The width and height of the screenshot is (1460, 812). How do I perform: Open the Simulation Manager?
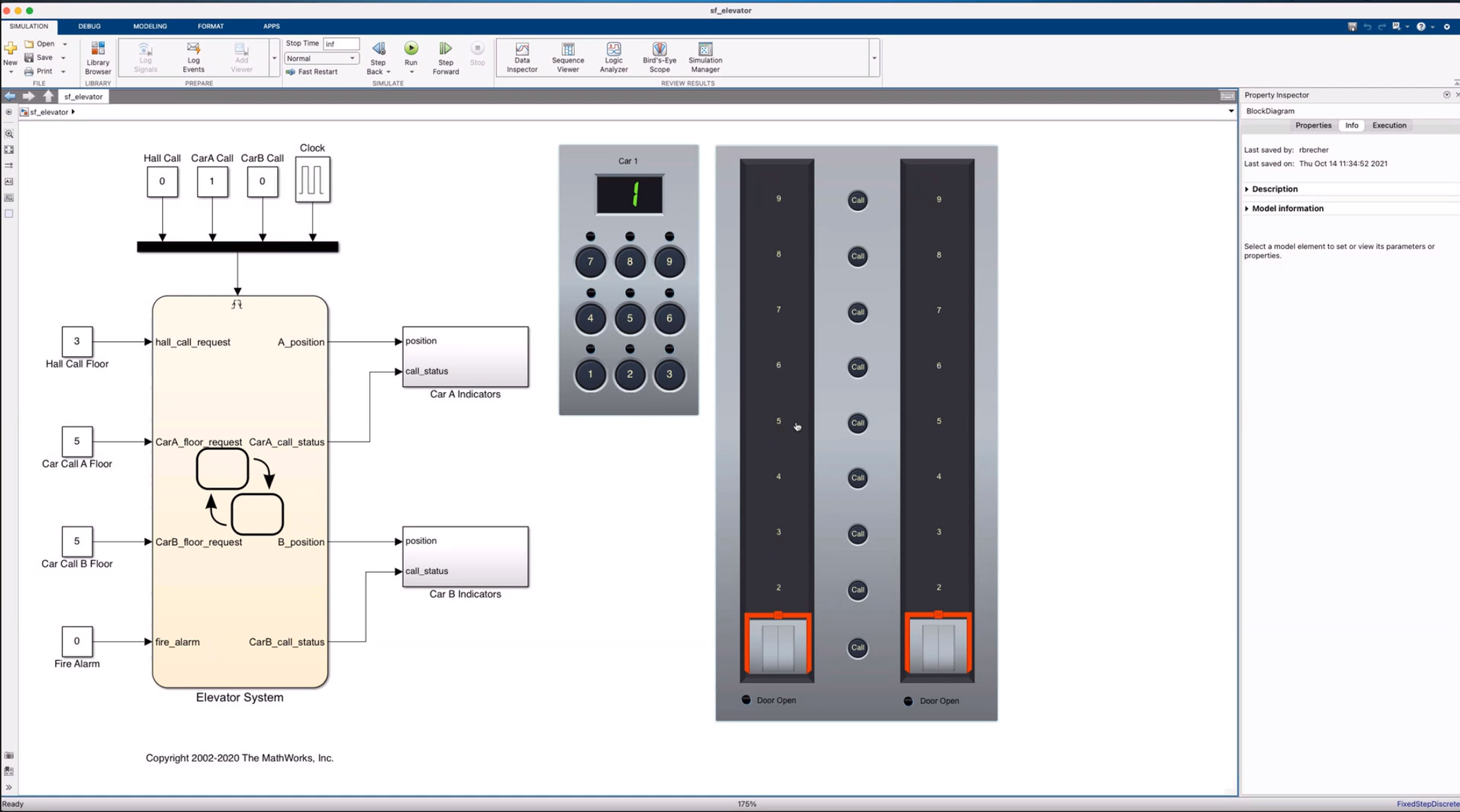click(x=704, y=57)
